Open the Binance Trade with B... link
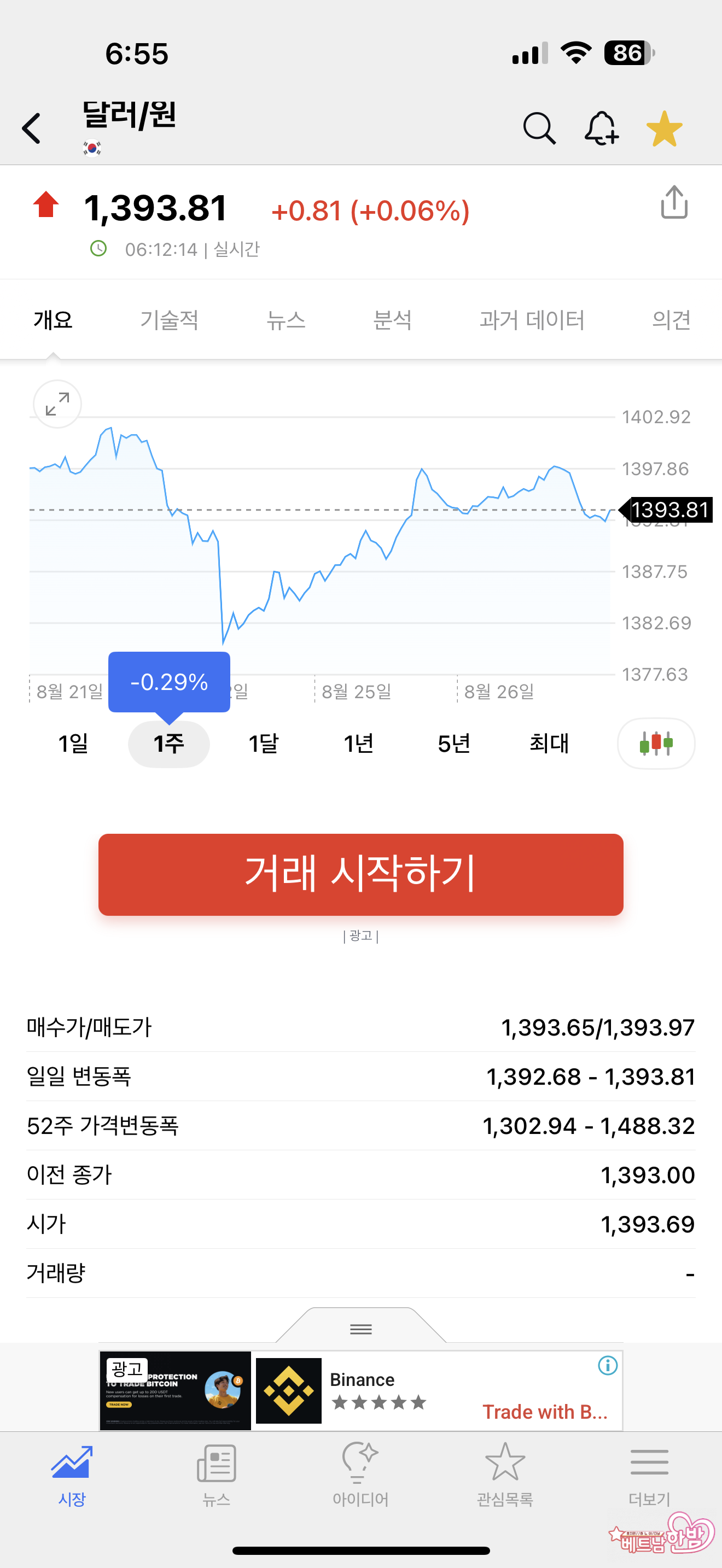Image resolution: width=722 pixels, height=1568 pixels. (x=545, y=1412)
